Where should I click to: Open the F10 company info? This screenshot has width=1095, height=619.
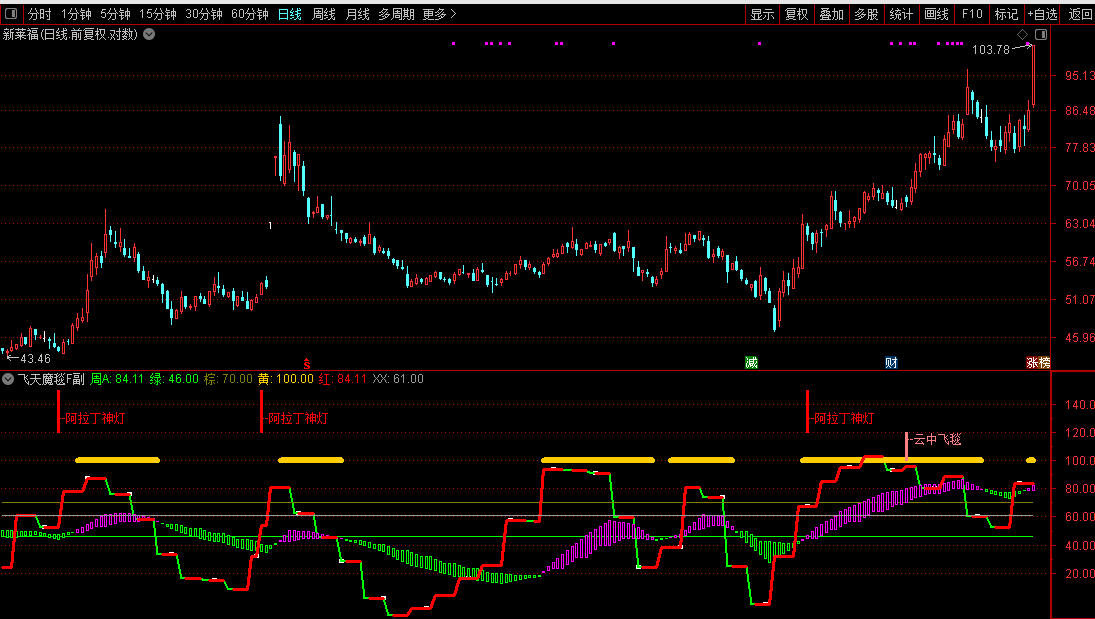(x=971, y=14)
